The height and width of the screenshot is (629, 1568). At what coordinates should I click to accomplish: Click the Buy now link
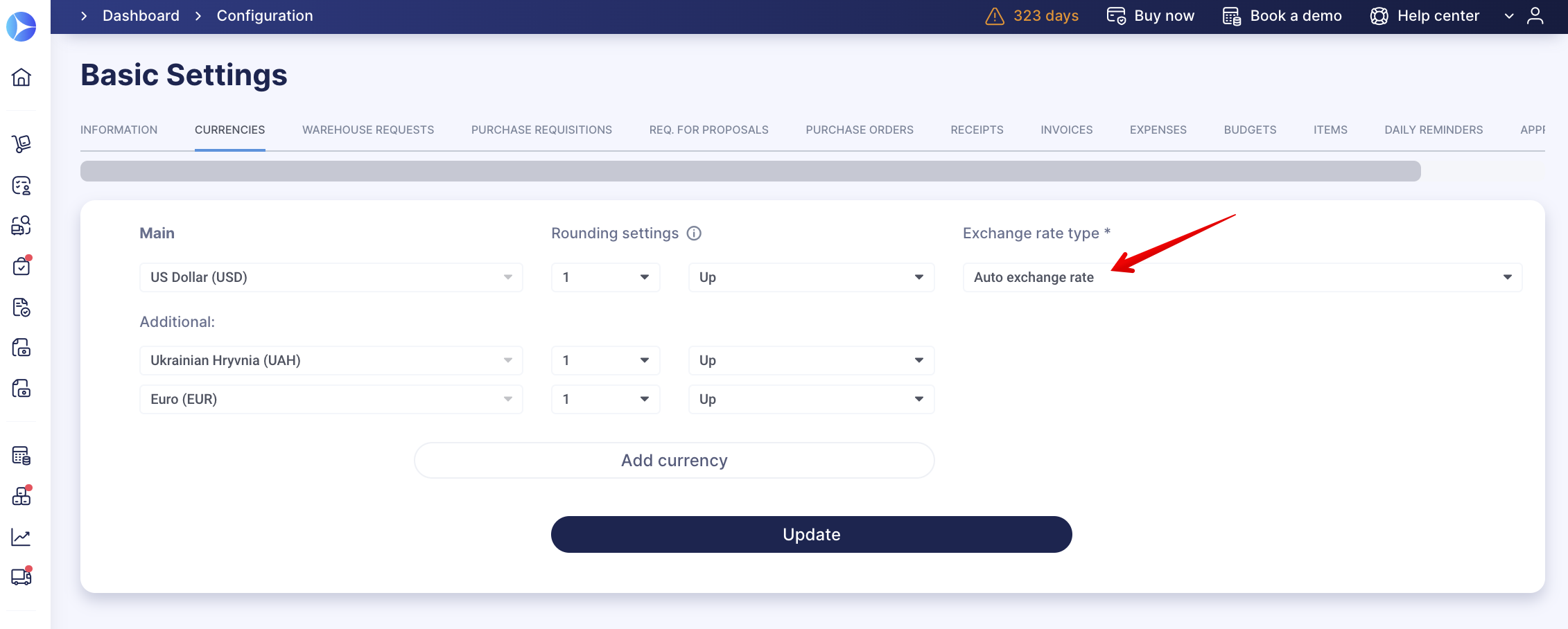(x=1165, y=16)
